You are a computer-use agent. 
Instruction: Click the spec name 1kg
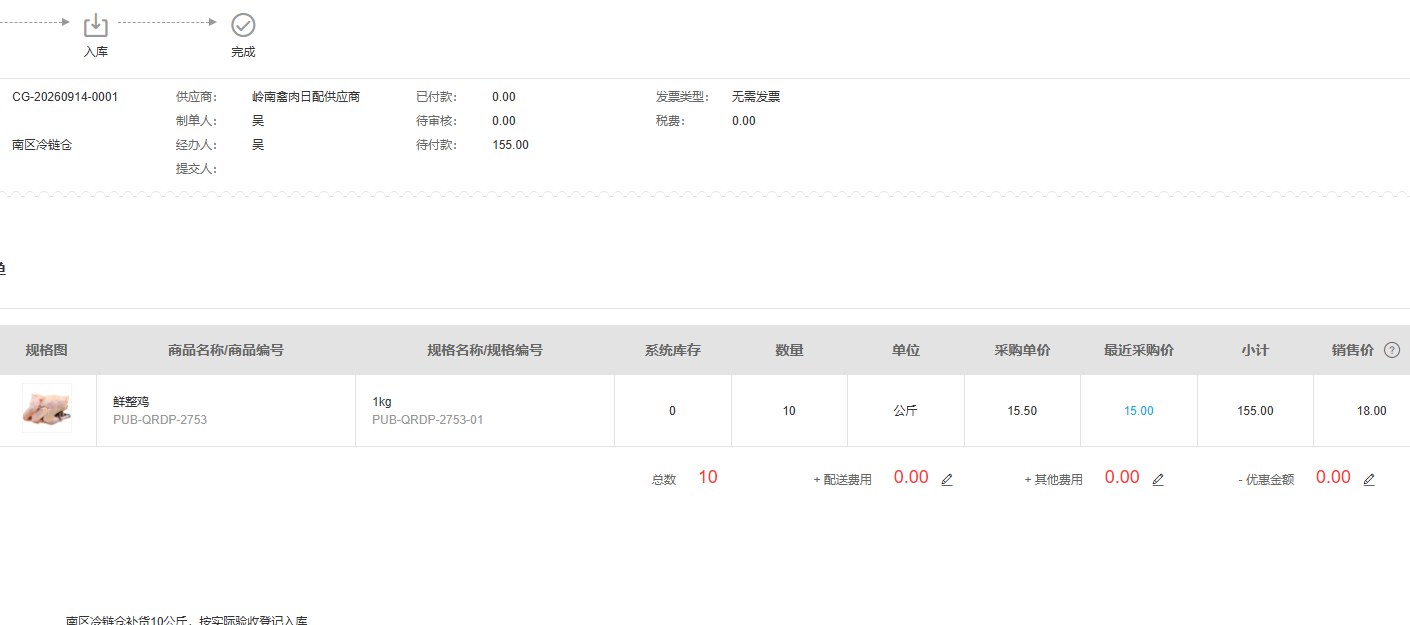point(382,402)
